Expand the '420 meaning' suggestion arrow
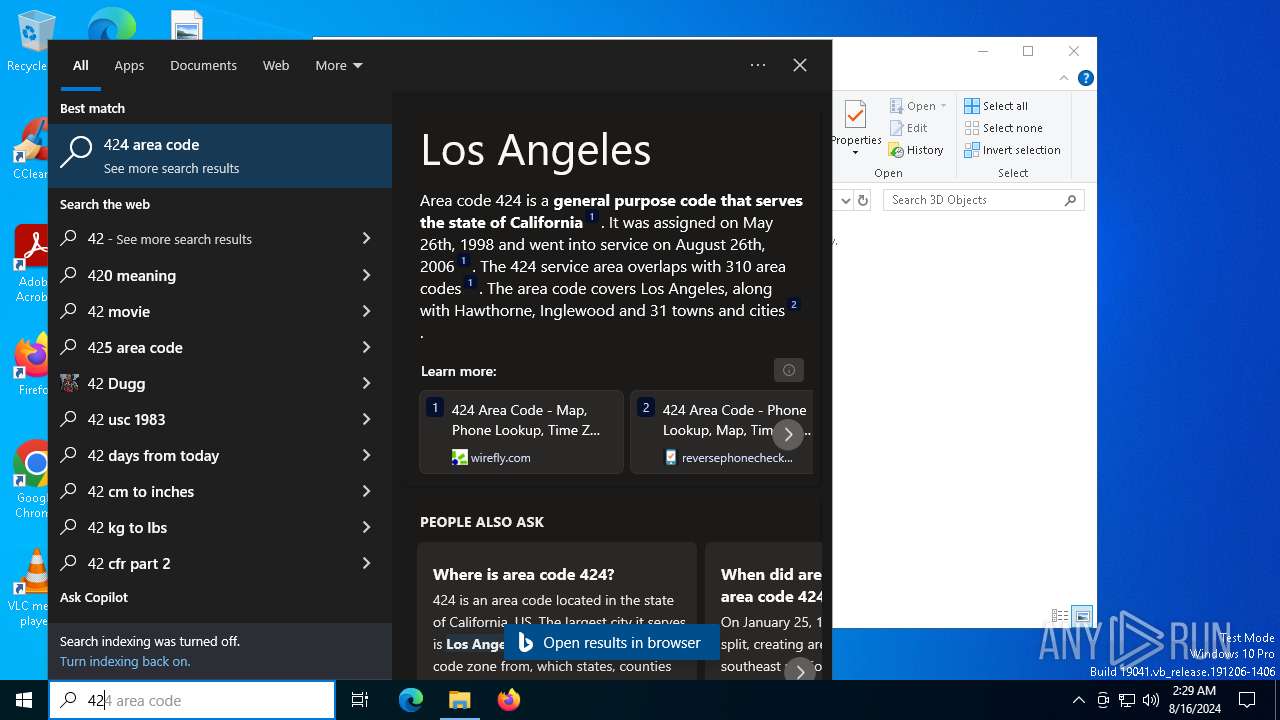Viewport: 1280px width, 720px height. click(366, 275)
